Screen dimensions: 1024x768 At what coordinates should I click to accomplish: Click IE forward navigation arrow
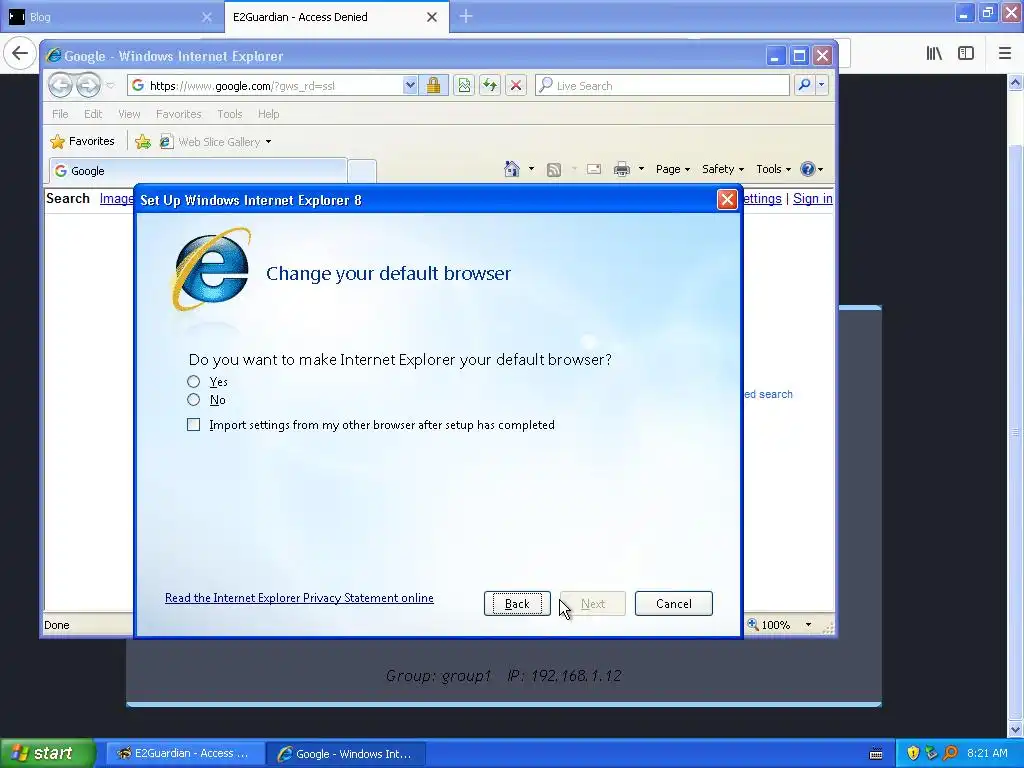(x=88, y=85)
